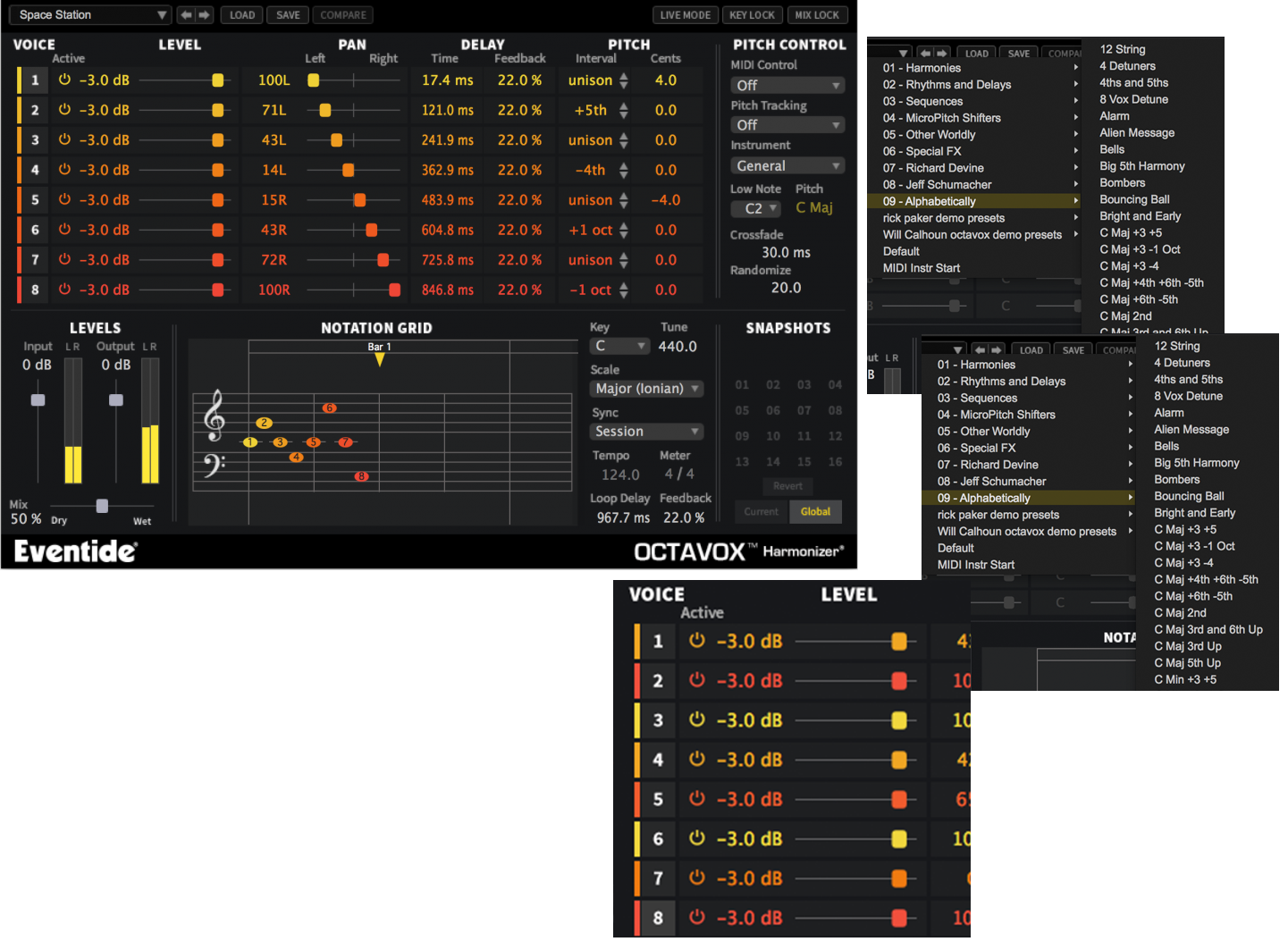Raise voice 4 pitch interval with up stepper
Screen dimensions: 1288x950
[x=624, y=164]
